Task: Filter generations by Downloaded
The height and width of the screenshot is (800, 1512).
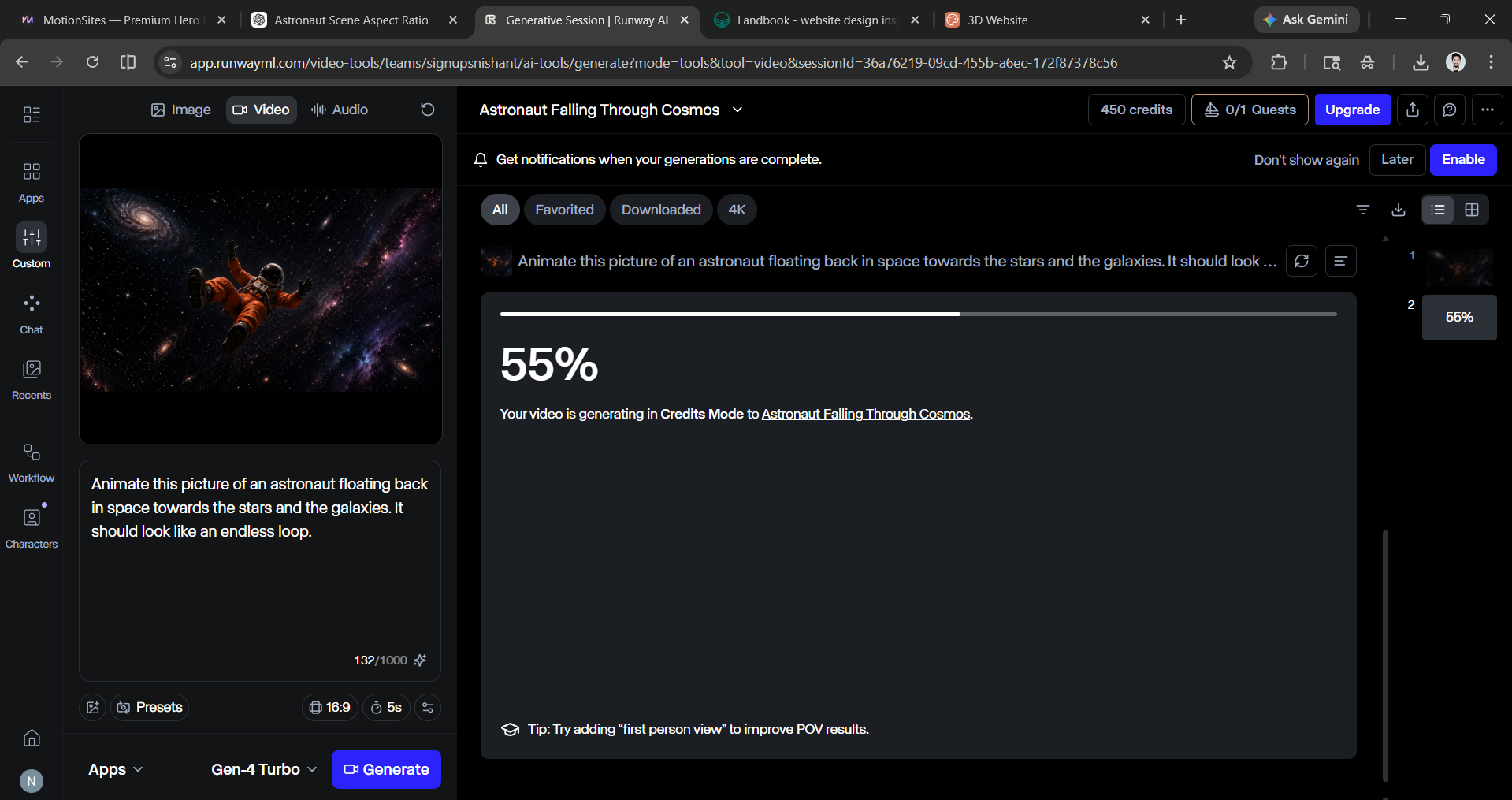Action: [x=661, y=210]
